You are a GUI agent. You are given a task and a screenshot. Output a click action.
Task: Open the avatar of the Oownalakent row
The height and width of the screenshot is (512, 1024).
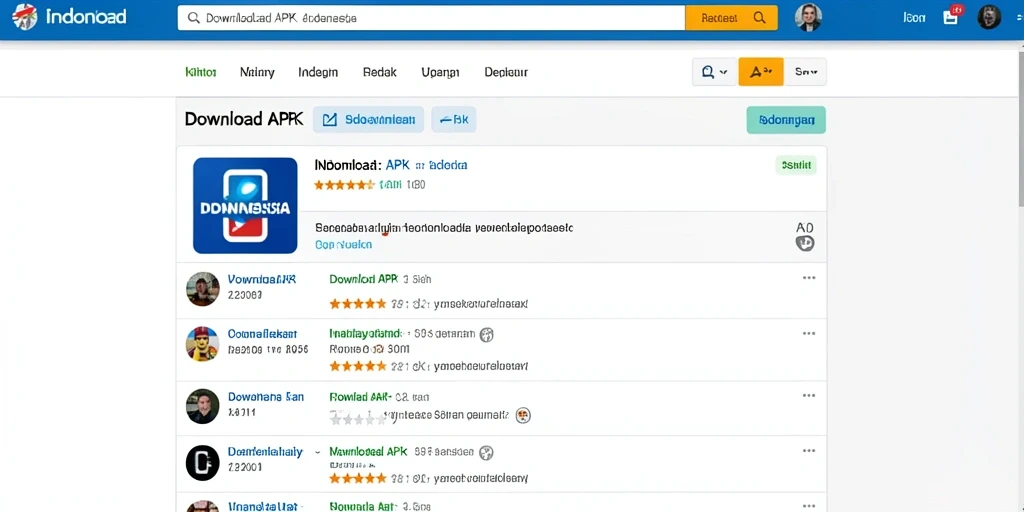tap(202, 344)
